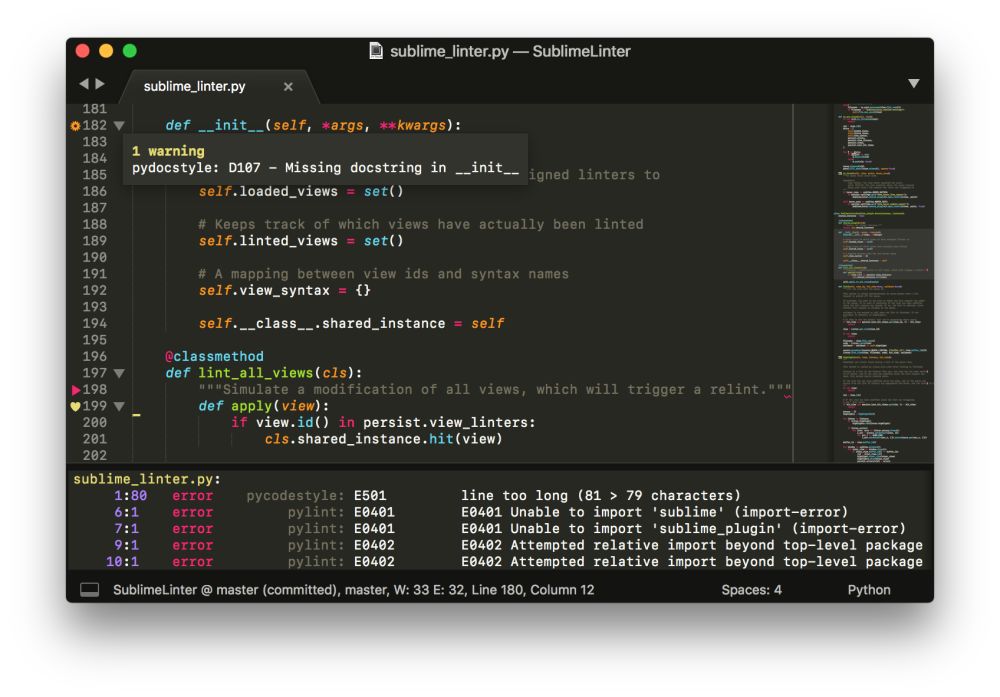Image resolution: width=1000 pixels, height=697 pixels.
Task: Click the warning gear gutter icon on line 182
Action: [75, 126]
